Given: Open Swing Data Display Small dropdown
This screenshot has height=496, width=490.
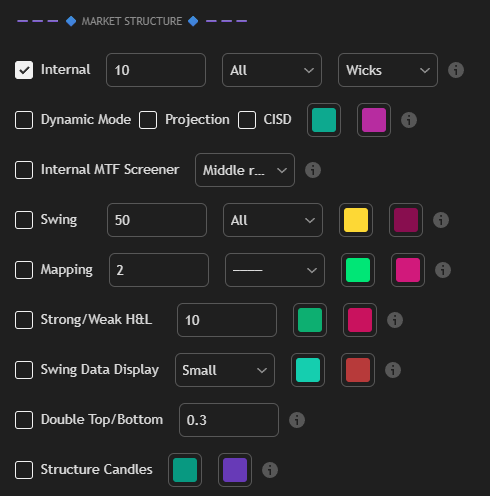Looking at the screenshot, I should point(225,370).
